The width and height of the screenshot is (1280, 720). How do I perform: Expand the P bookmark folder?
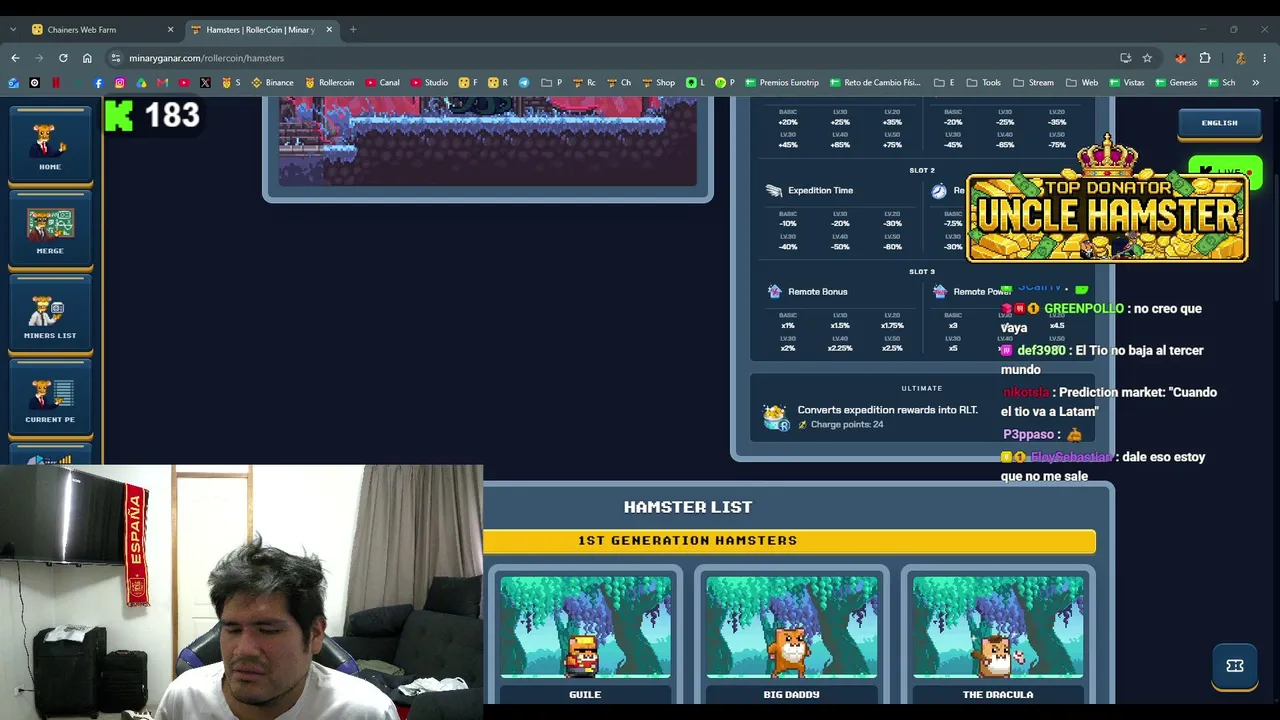pyautogui.click(x=552, y=82)
